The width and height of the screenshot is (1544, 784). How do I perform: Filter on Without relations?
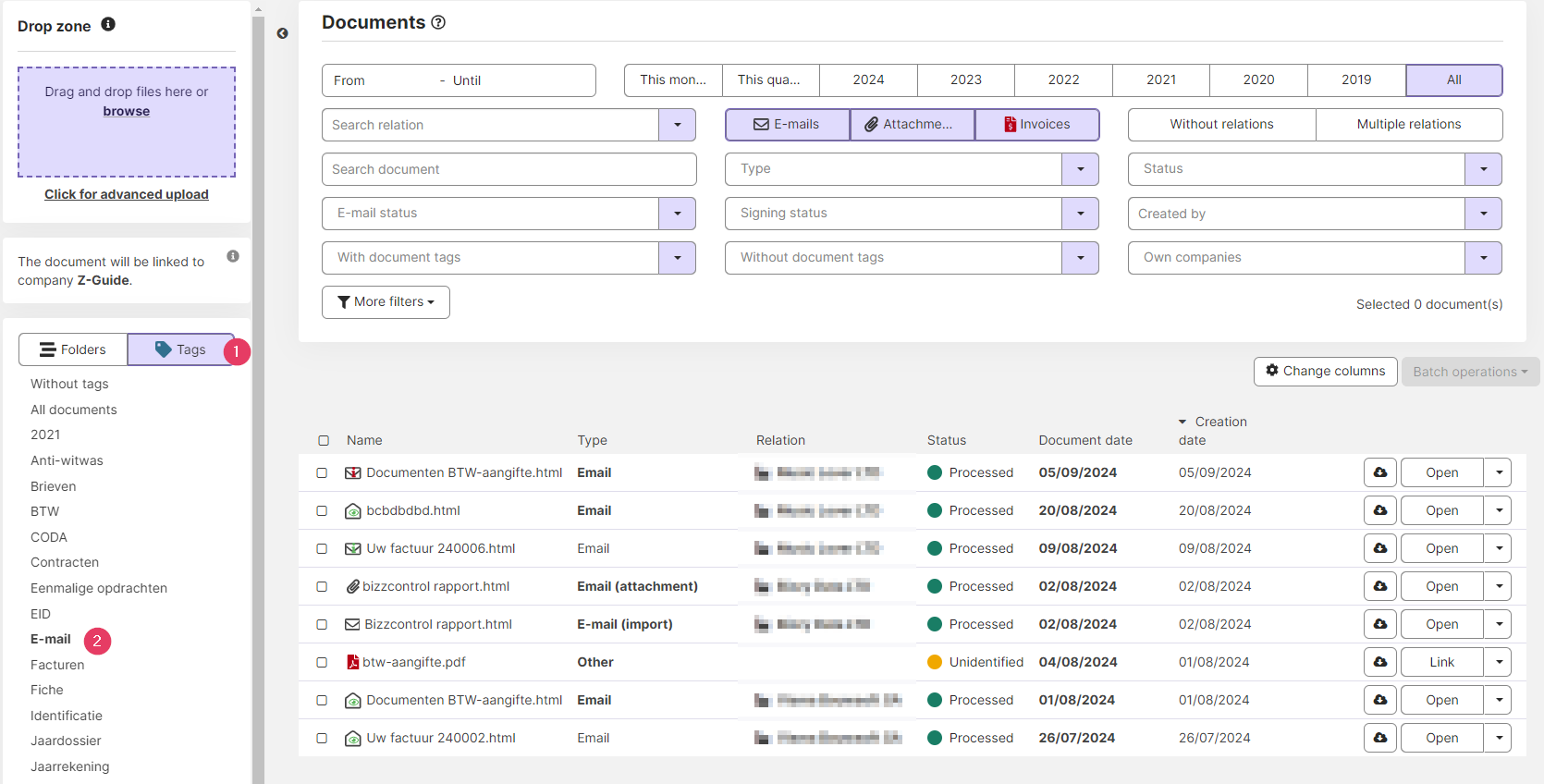click(1221, 125)
